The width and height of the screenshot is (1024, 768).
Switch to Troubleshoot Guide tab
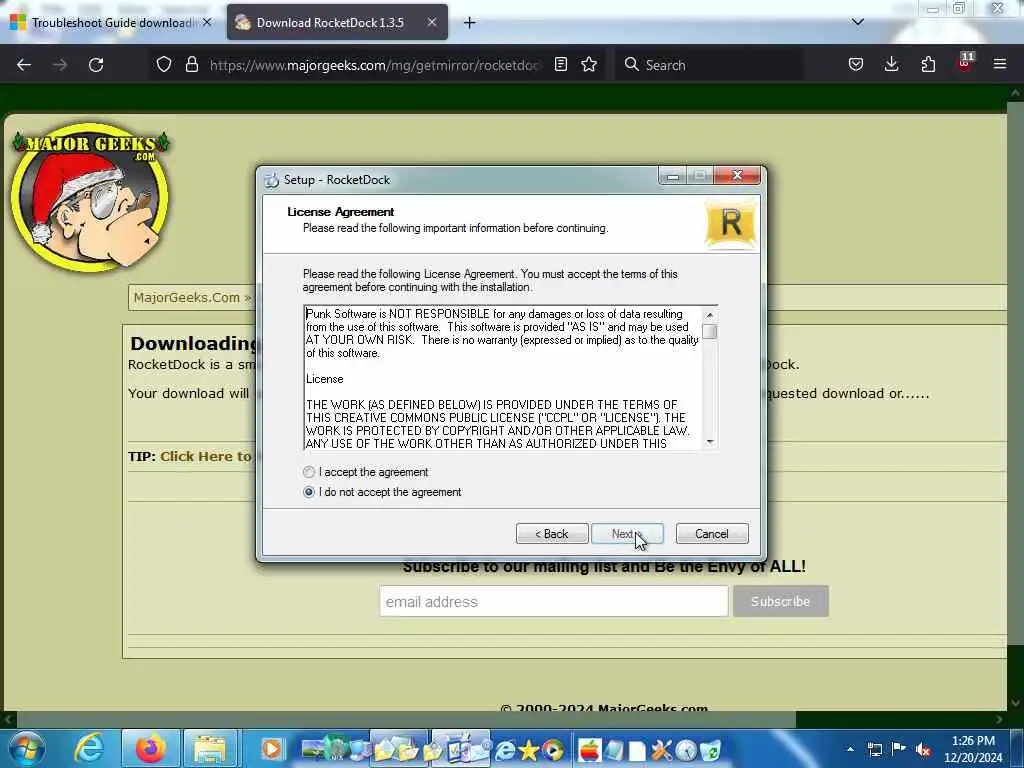[110, 22]
